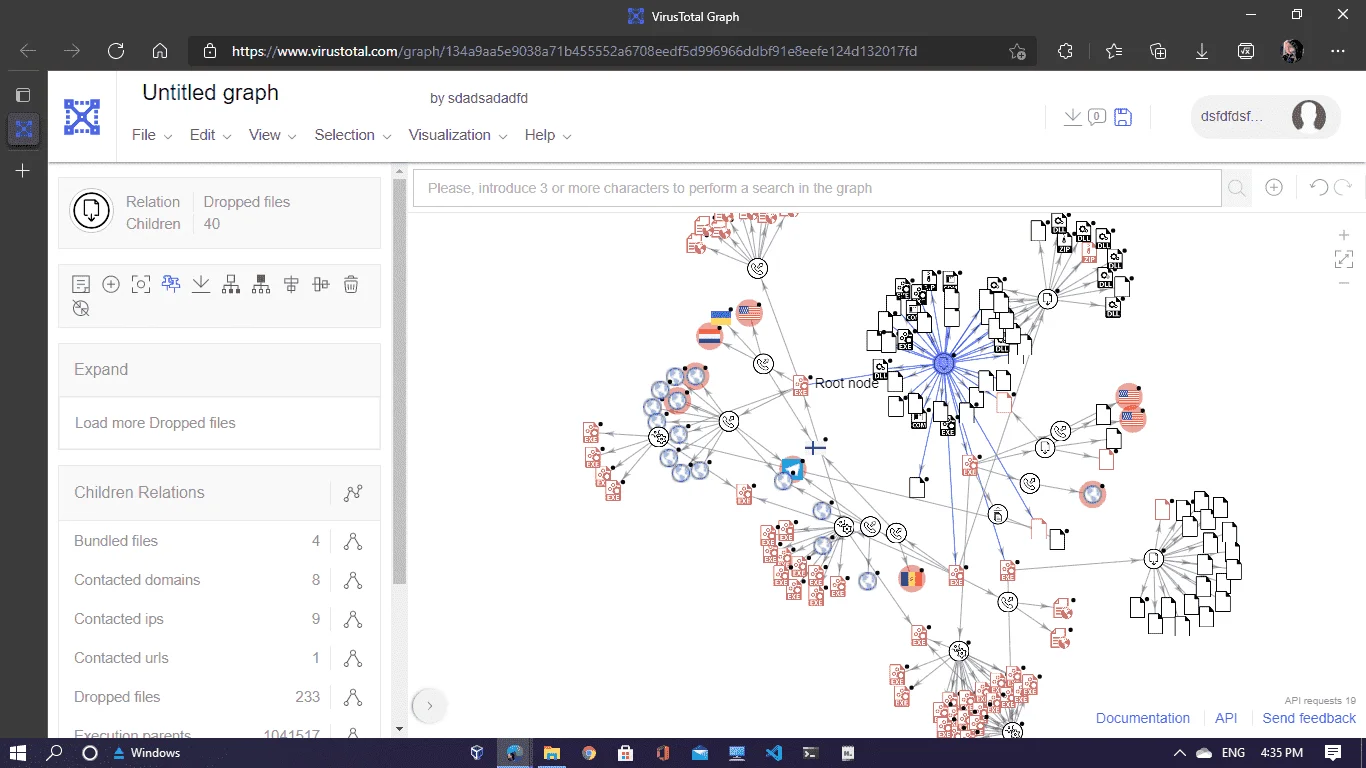Screen dimensions: 1366x768
Task: Select the Telegram-style blue node in graph
Action: point(792,468)
